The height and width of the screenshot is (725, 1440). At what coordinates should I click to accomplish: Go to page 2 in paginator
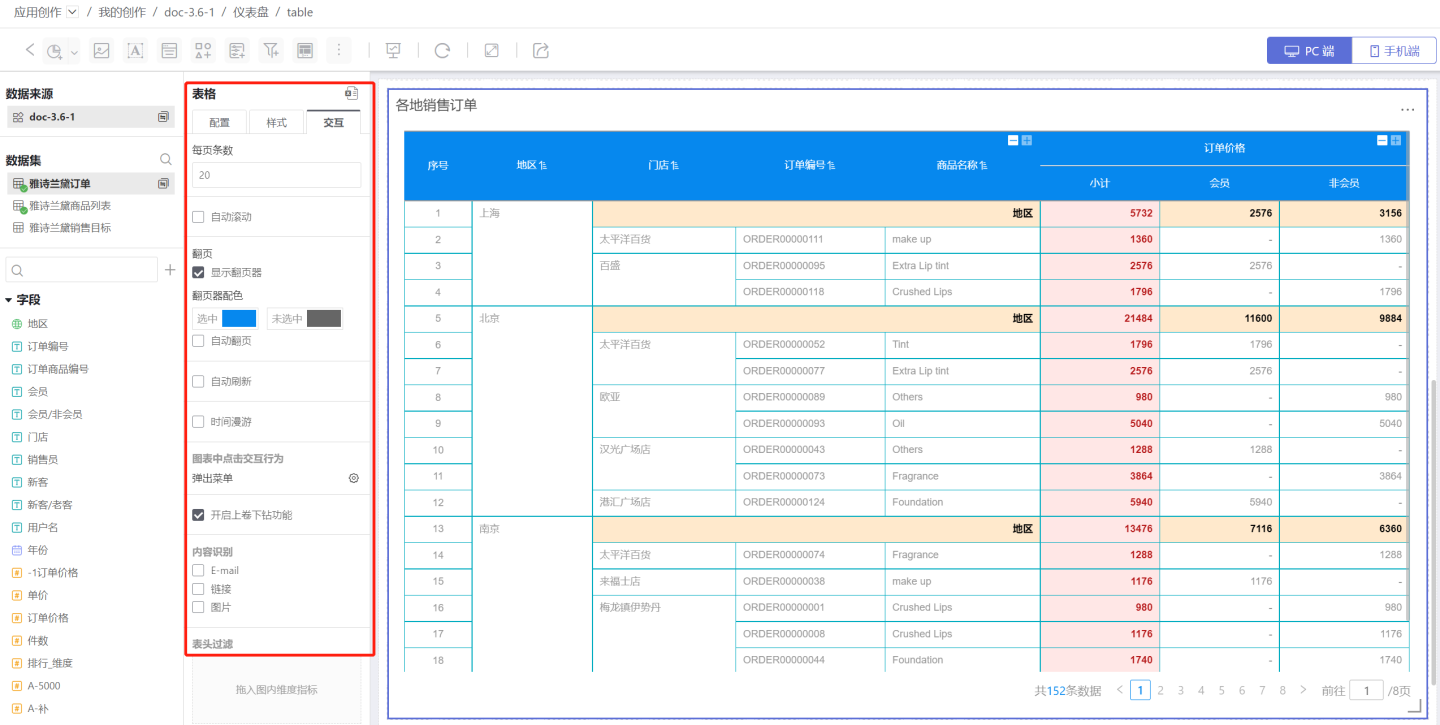[x=1161, y=690]
